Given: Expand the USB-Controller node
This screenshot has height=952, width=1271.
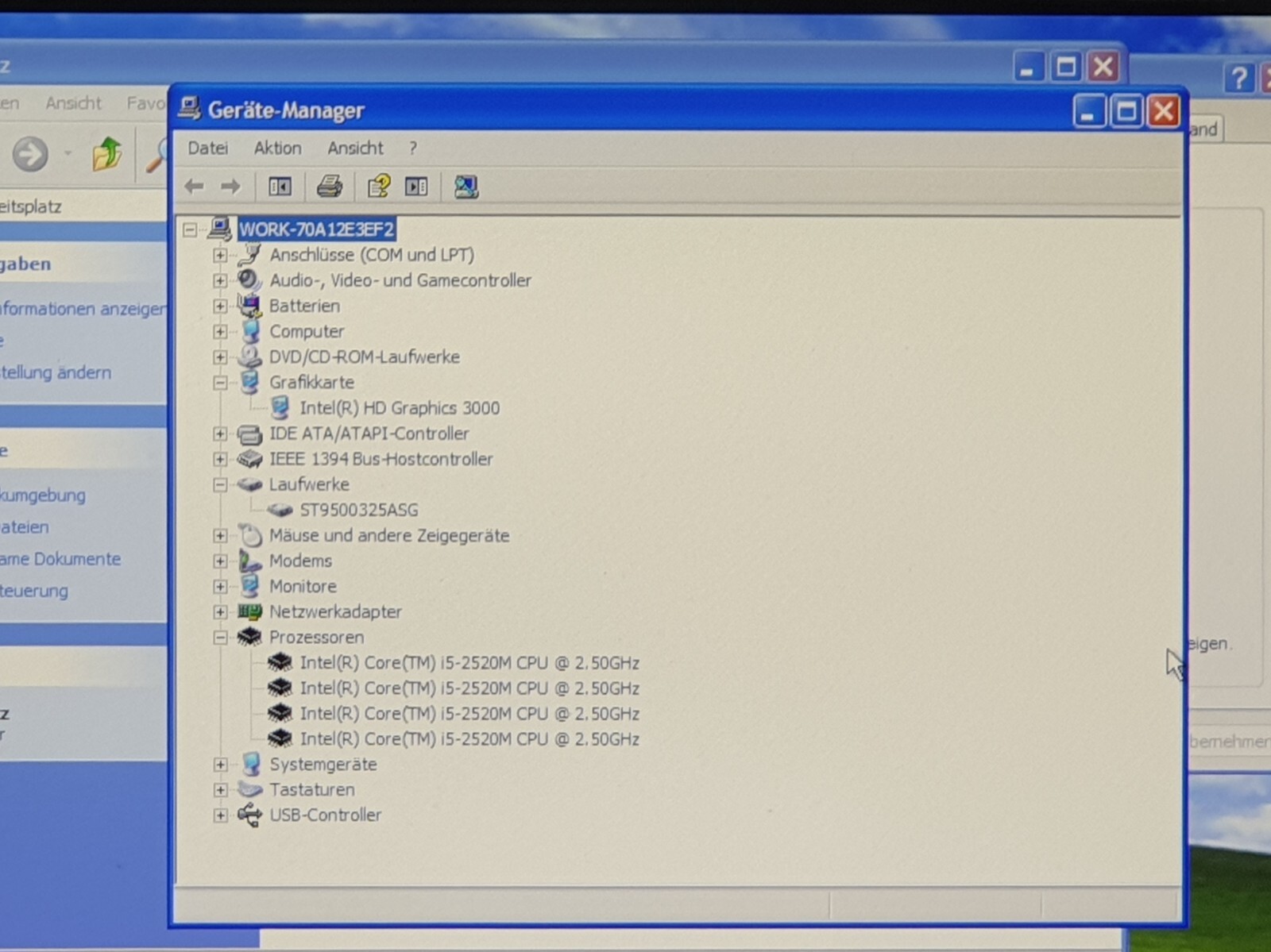Looking at the screenshot, I should pyautogui.click(x=220, y=815).
